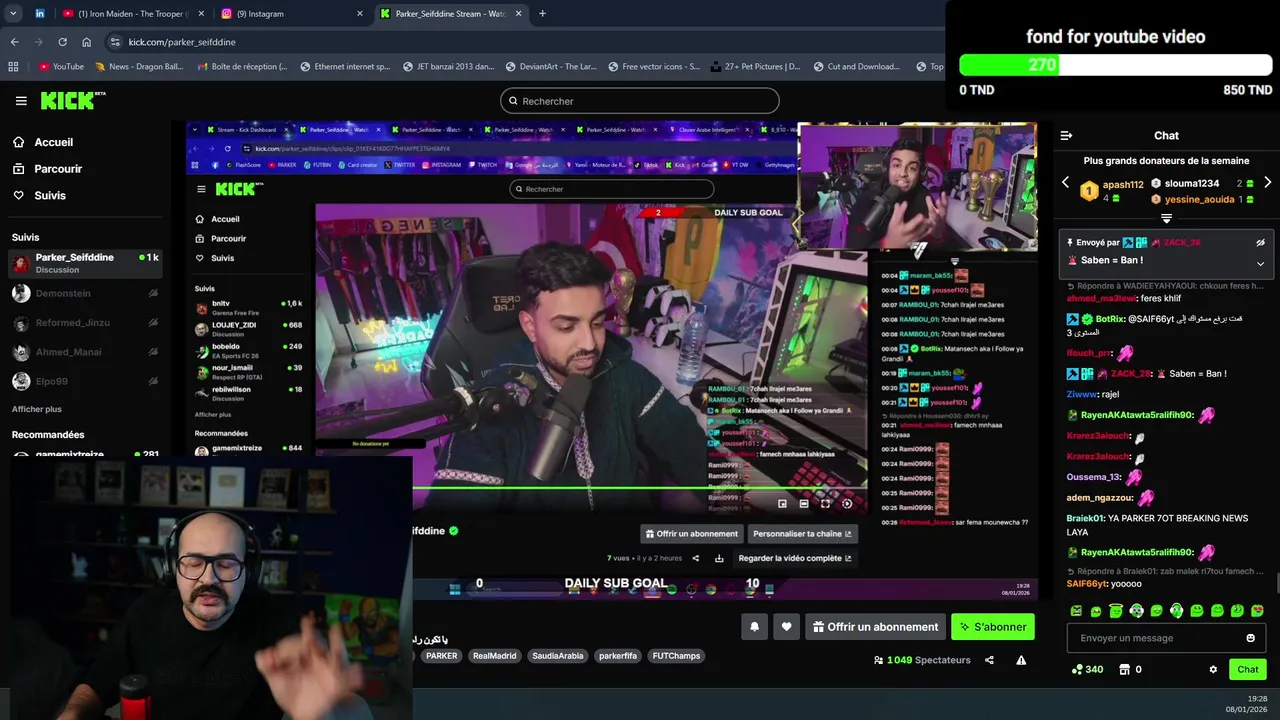This screenshot has width=1280, height=720.
Task: Open Suivis in the sidebar
Action: click(x=50, y=195)
